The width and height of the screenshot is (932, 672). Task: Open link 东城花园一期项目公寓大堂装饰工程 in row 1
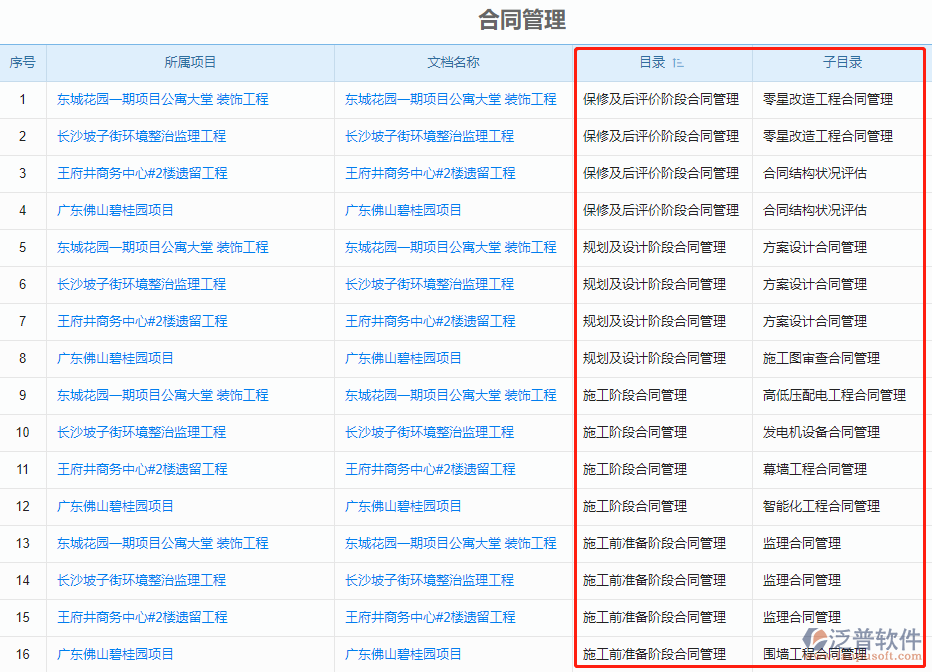point(161,99)
